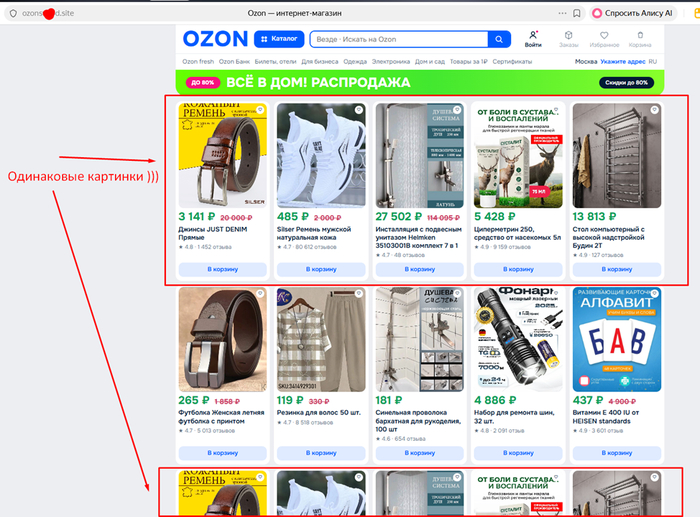Add Silser Ремень мужской to cart
The height and width of the screenshot is (517, 700).
[321, 269]
